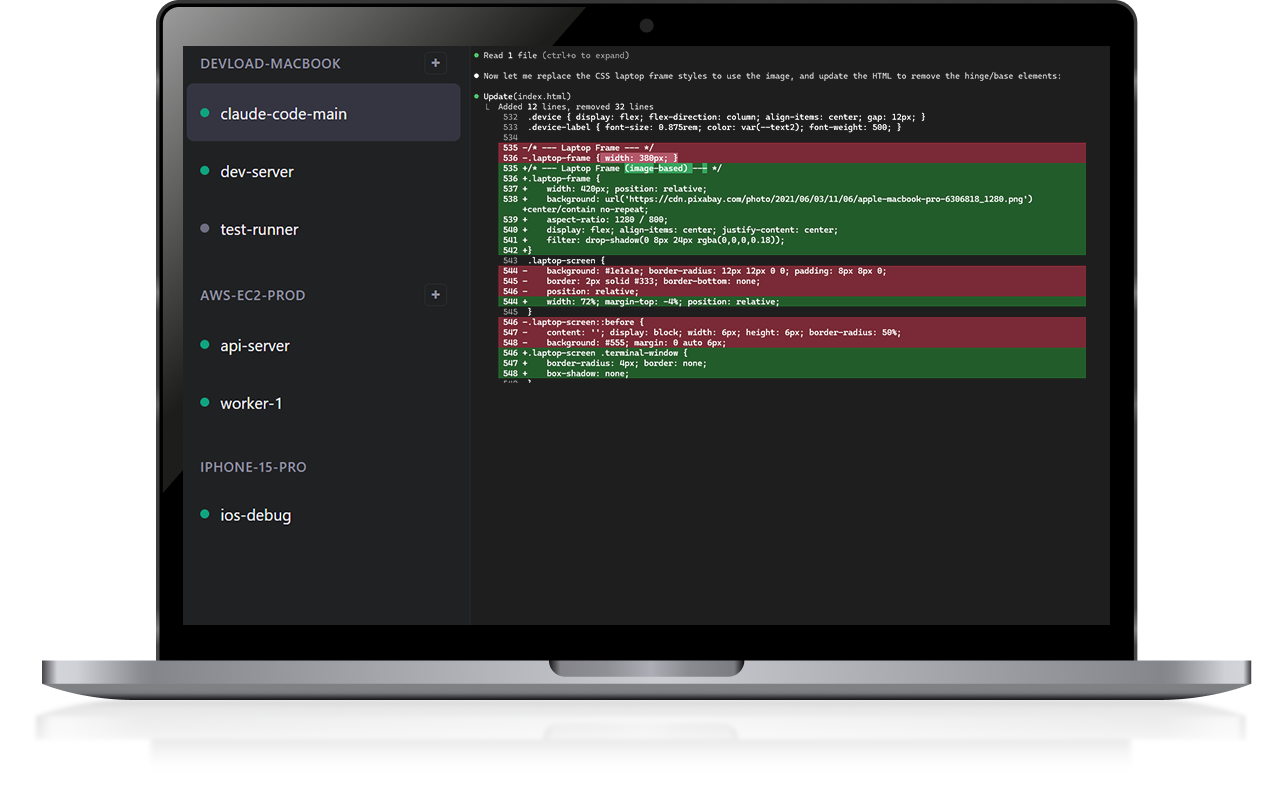Click the green status dot beside worker-1
Screen dimensions: 1286x804
click(207, 403)
